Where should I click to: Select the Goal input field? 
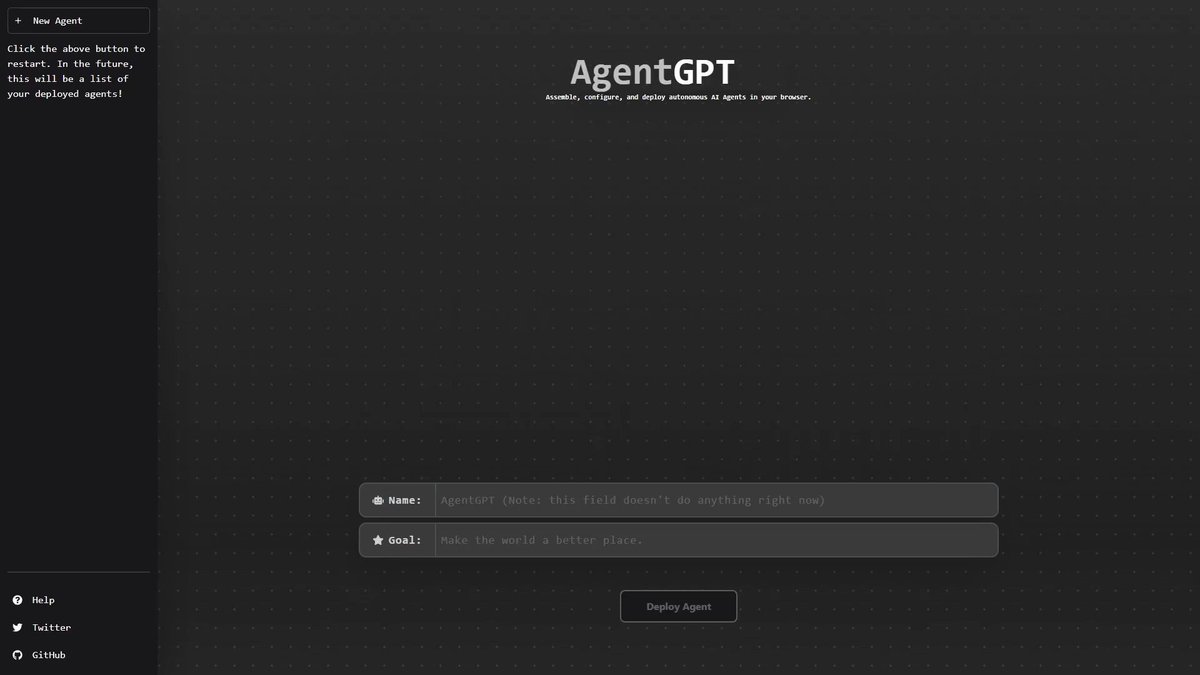(714, 539)
